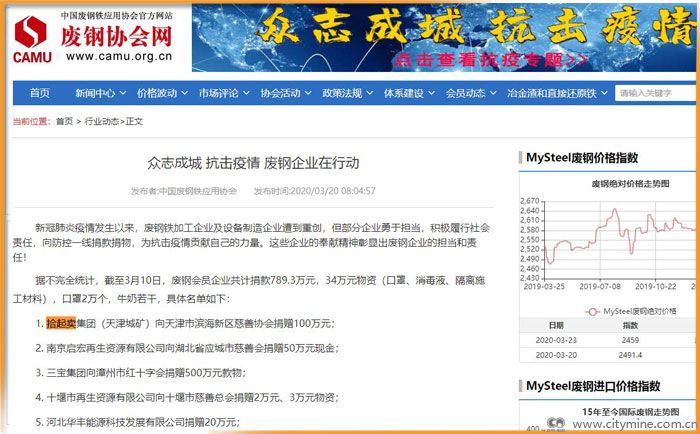
Task: Click the MySteel废钢价格指数 section heading
Action: tap(583, 158)
